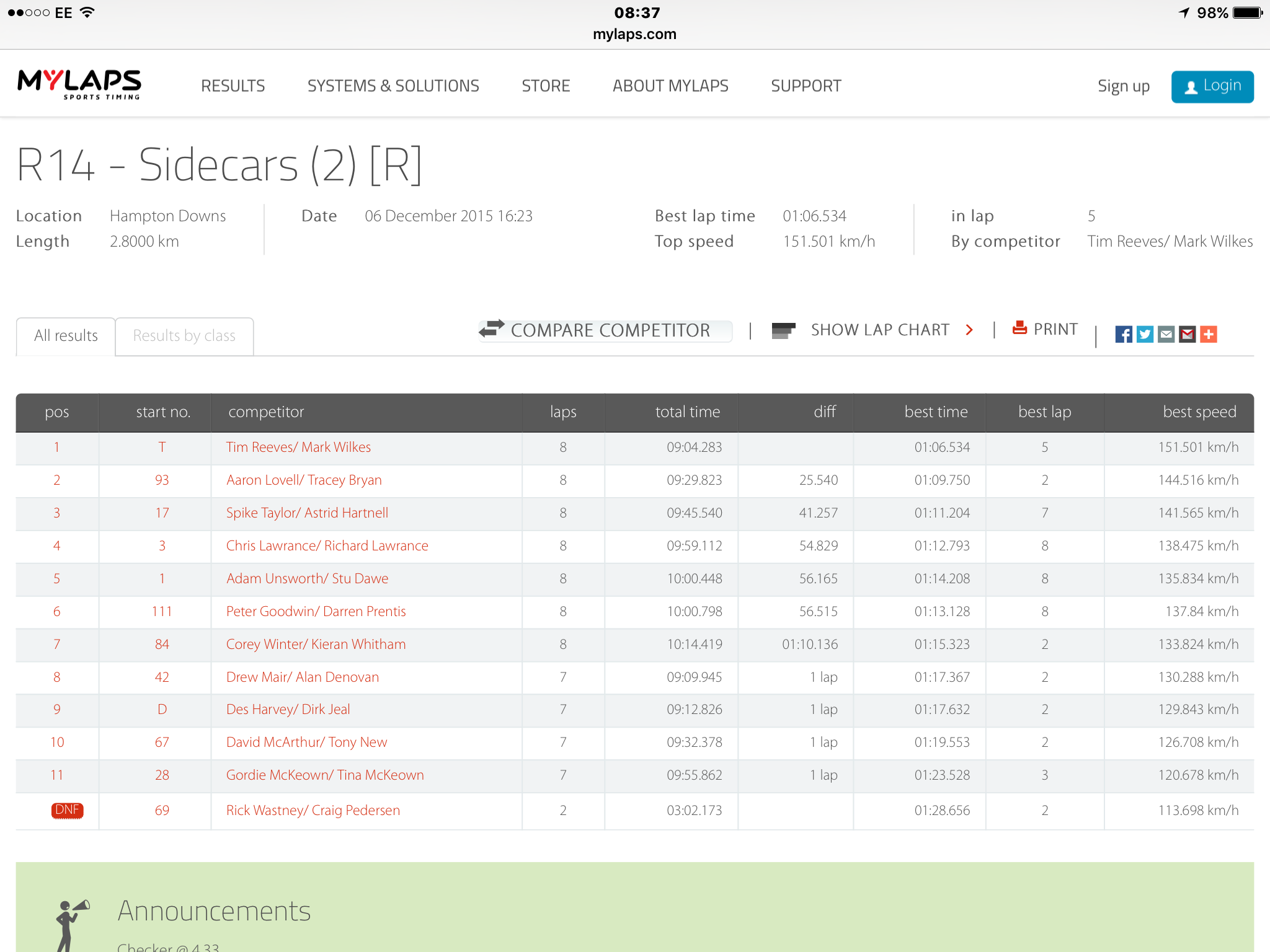Click diff value 01:10.136
Viewport: 1270px width, 952px height.
(x=810, y=644)
